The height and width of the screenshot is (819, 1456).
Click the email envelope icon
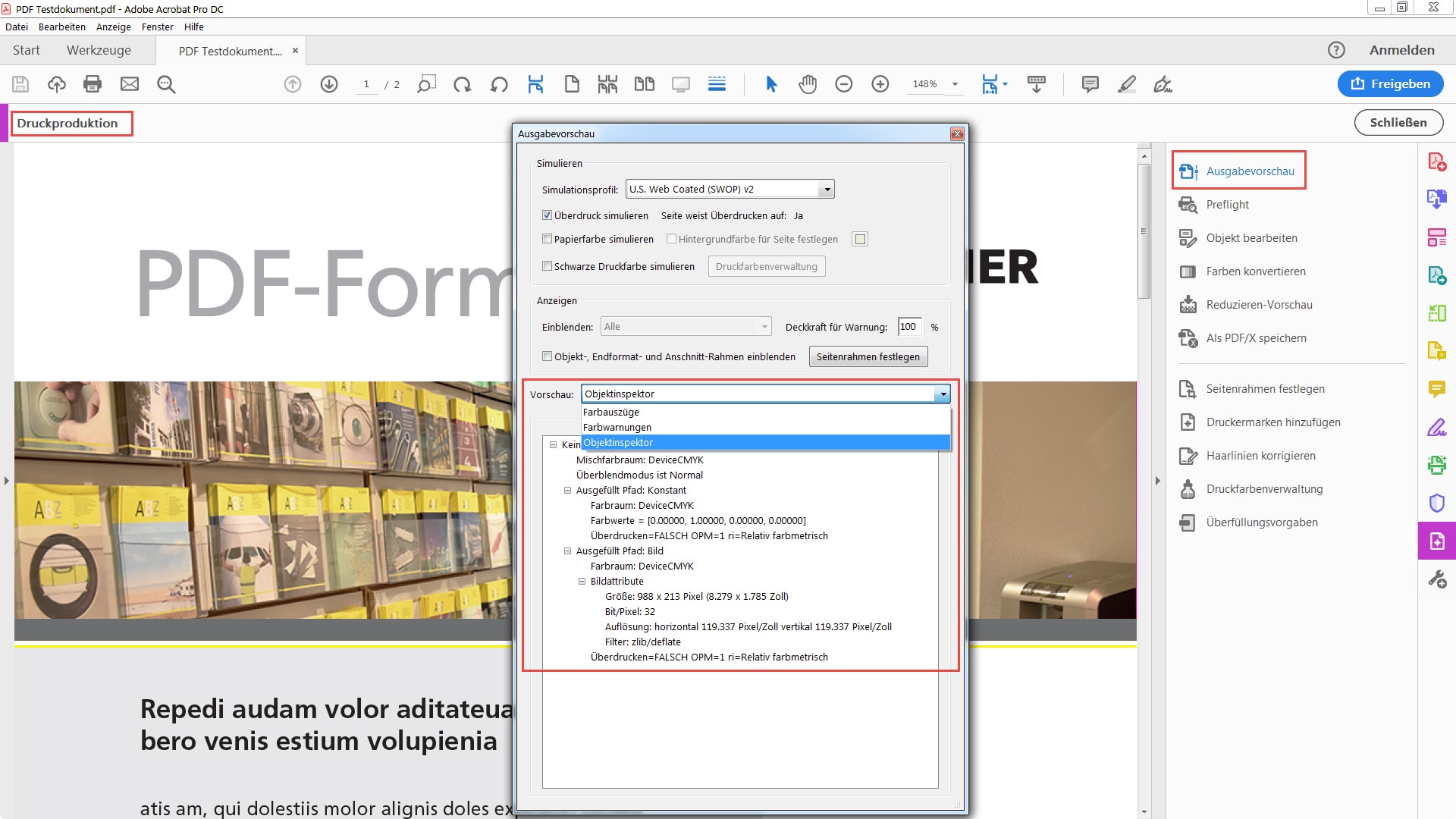point(130,84)
